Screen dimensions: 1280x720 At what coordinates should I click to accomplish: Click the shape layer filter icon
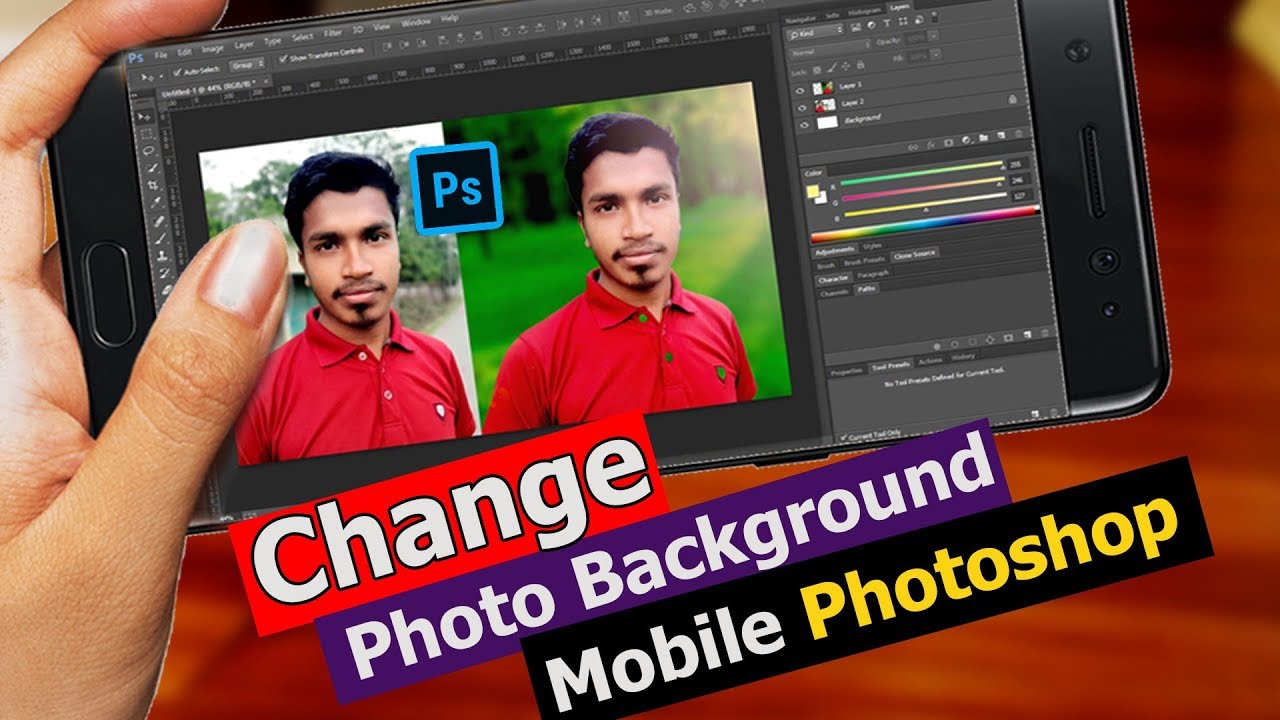pos(903,21)
